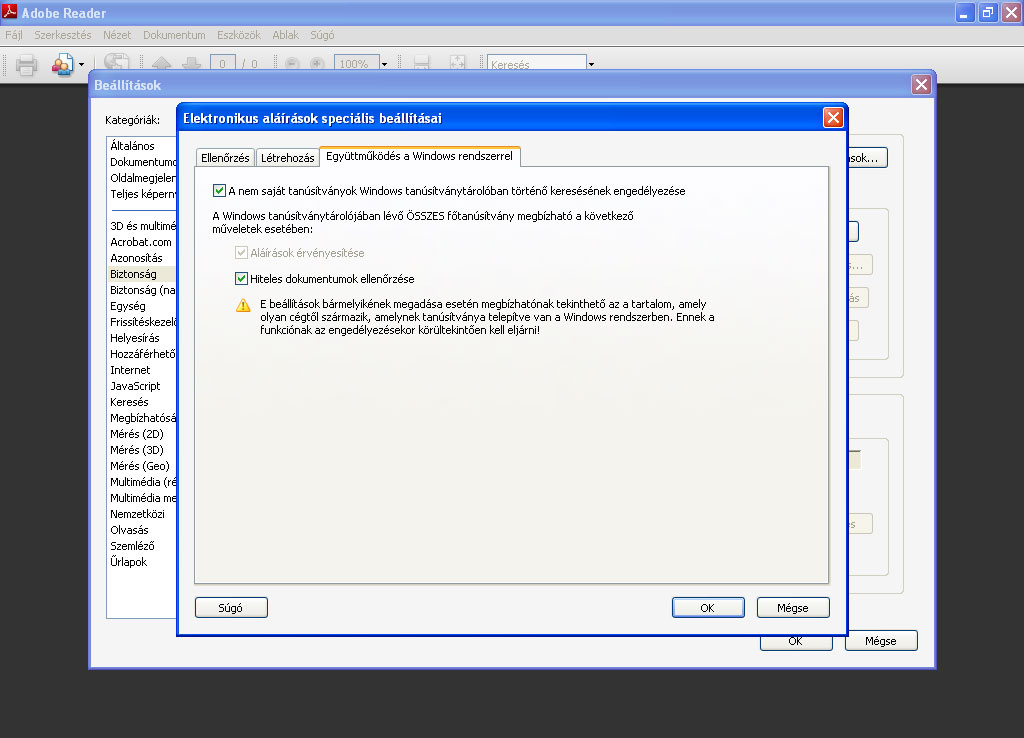
Task: Click the fit page icon in toolbar
Action: [x=458, y=63]
